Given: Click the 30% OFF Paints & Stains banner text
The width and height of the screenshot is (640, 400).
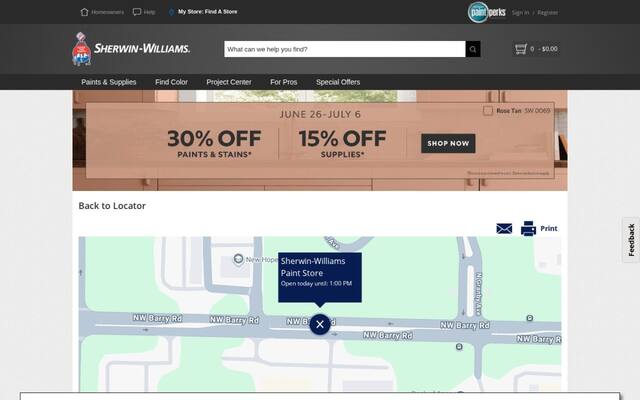Looking at the screenshot, I should [214, 144].
